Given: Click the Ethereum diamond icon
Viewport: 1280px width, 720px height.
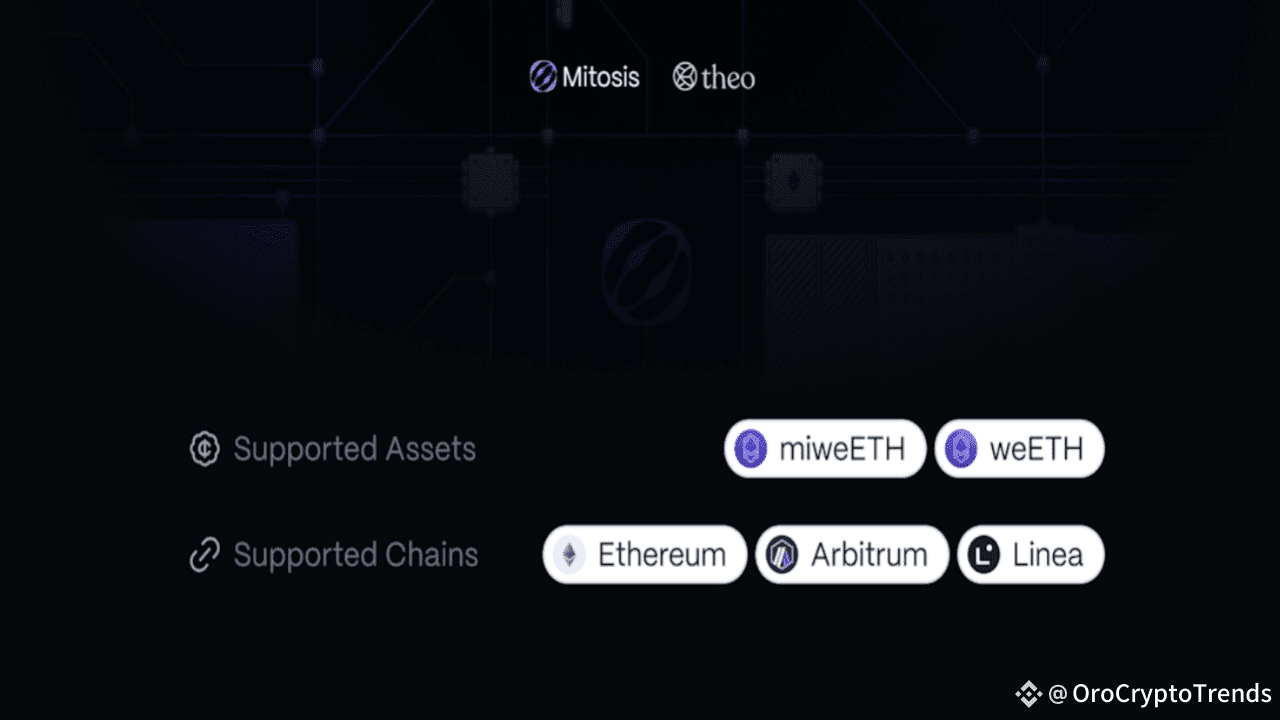Looking at the screenshot, I should coord(570,555).
